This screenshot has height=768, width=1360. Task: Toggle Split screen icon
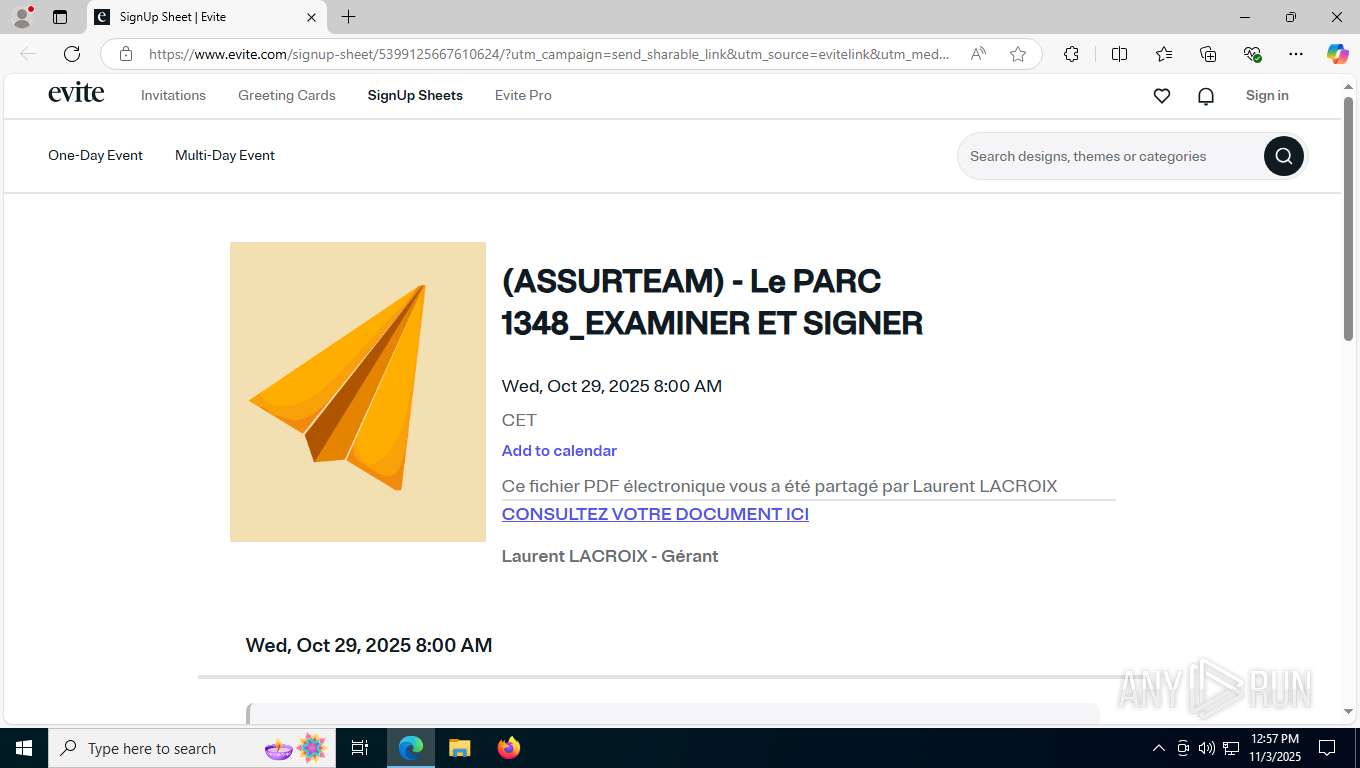(x=1120, y=54)
